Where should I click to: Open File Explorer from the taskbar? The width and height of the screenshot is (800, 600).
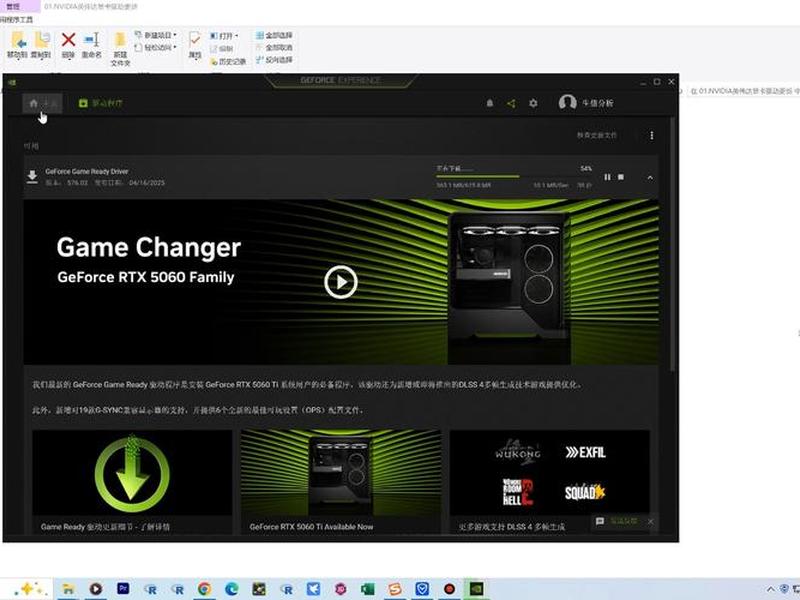68,589
